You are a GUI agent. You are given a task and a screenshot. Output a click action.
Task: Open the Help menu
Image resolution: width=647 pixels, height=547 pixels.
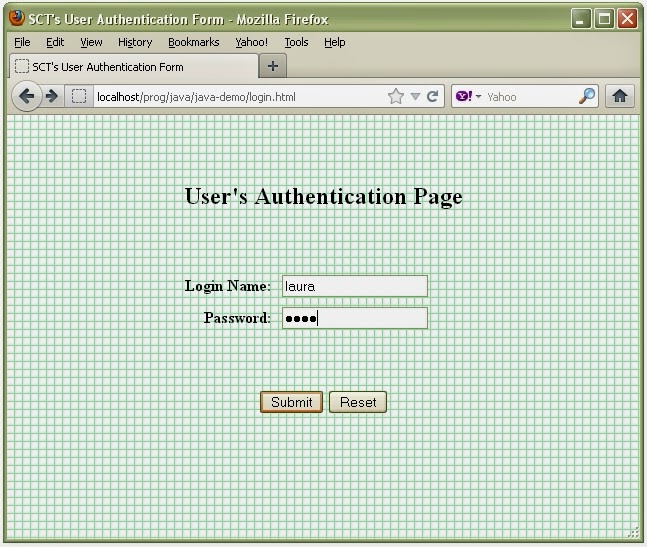335,42
